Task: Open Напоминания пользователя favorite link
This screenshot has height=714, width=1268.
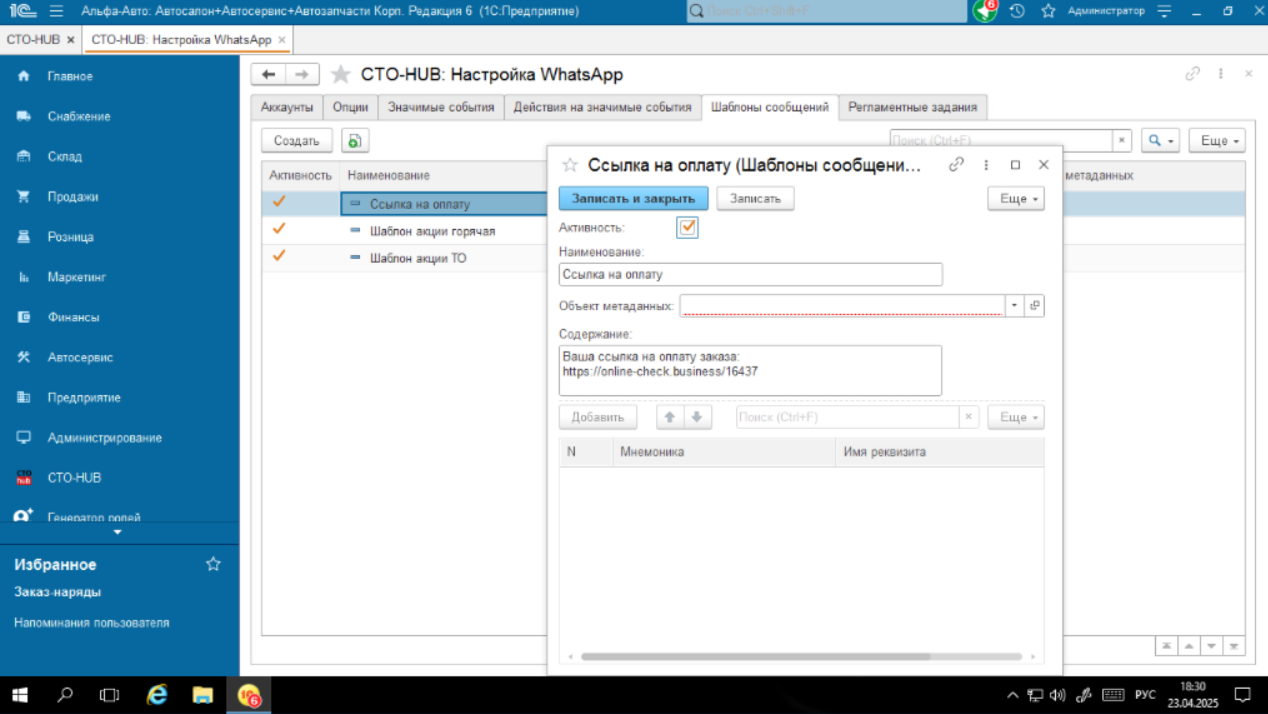Action: (91, 622)
